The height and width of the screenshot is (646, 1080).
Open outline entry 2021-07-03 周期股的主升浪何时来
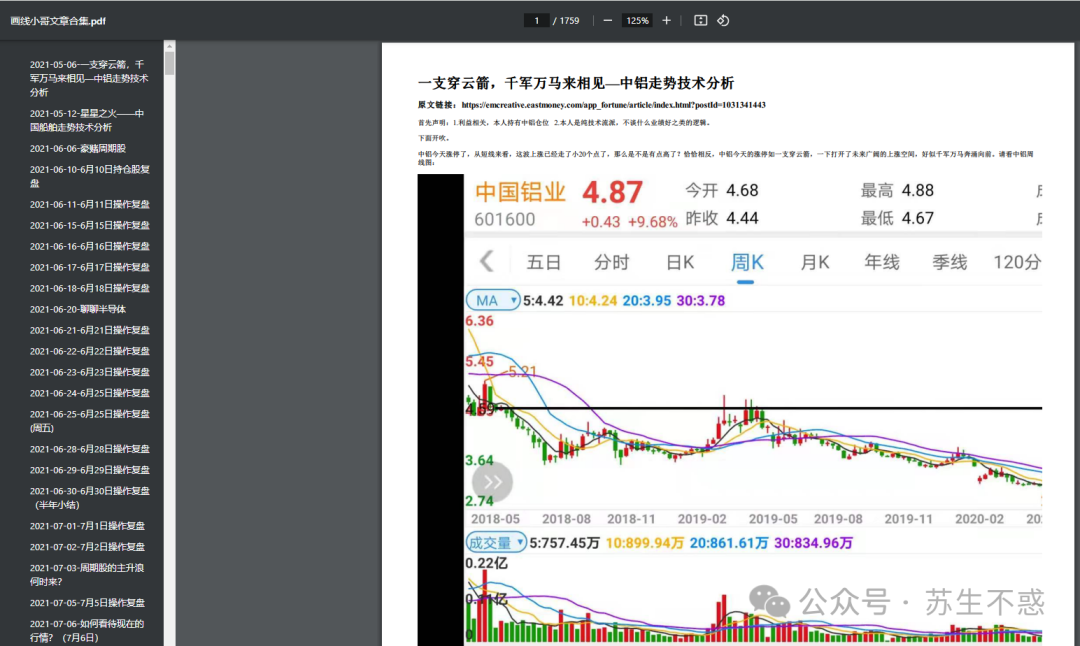coord(87,575)
